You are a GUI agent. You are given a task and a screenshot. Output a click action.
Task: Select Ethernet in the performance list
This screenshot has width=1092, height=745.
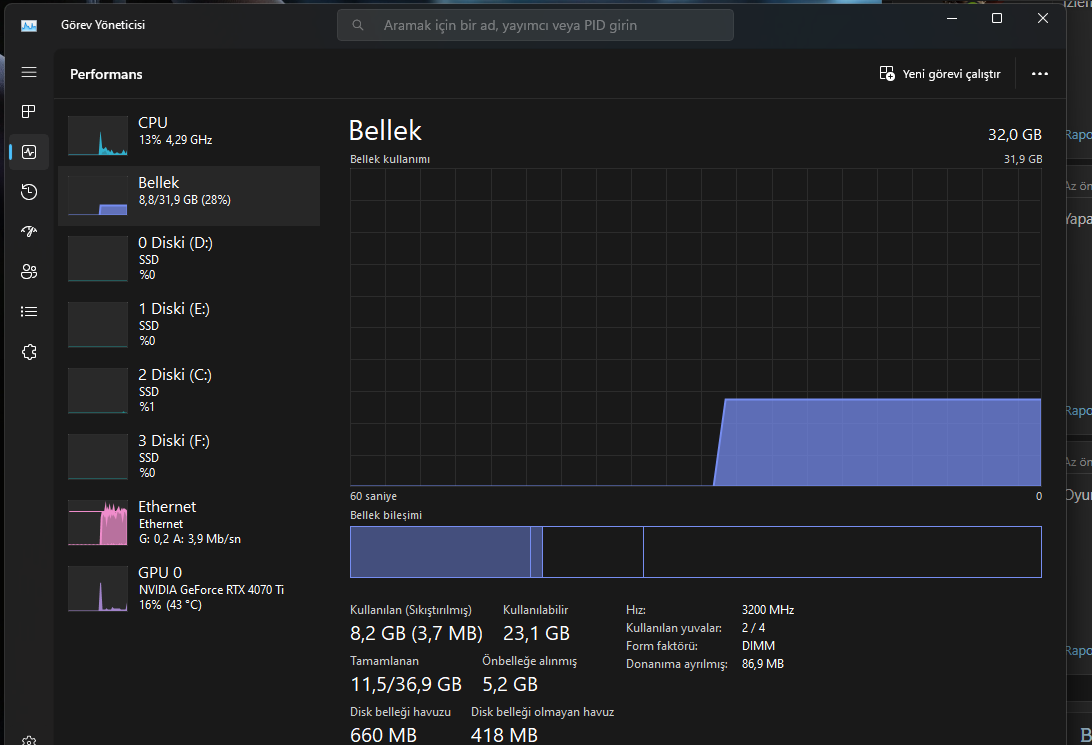tap(189, 522)
